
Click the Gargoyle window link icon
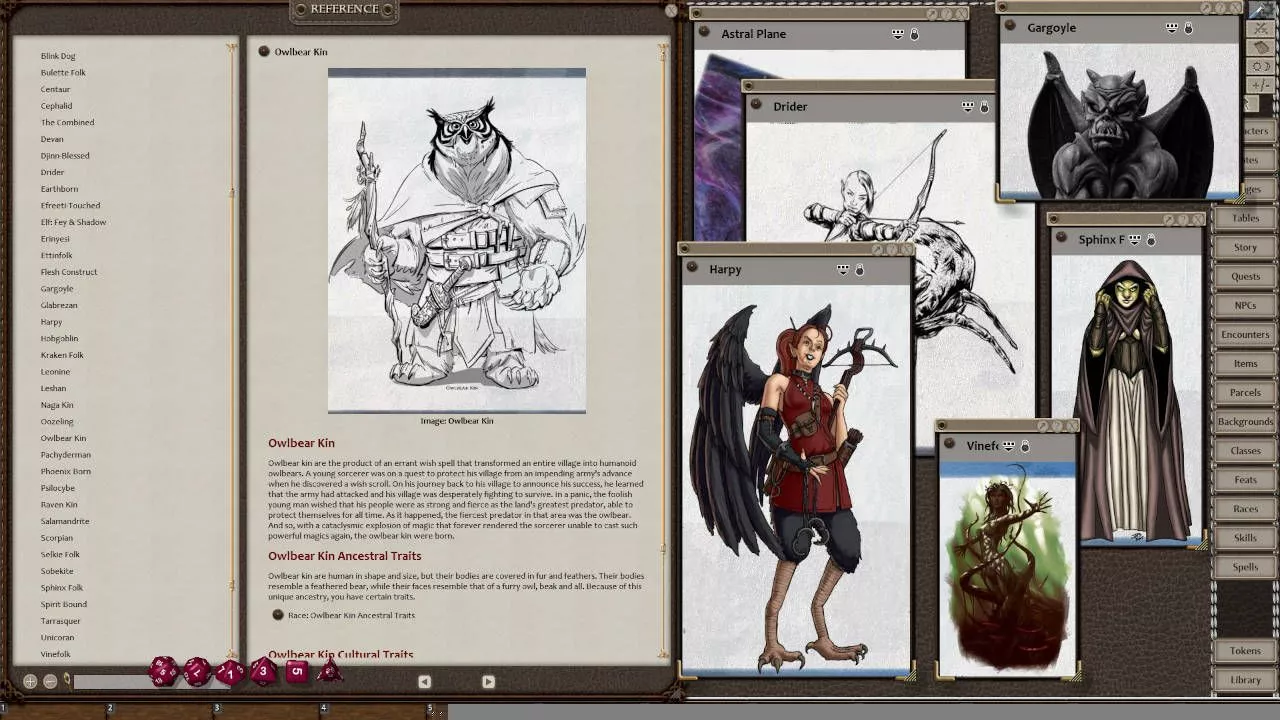[x=1010, y=27]
